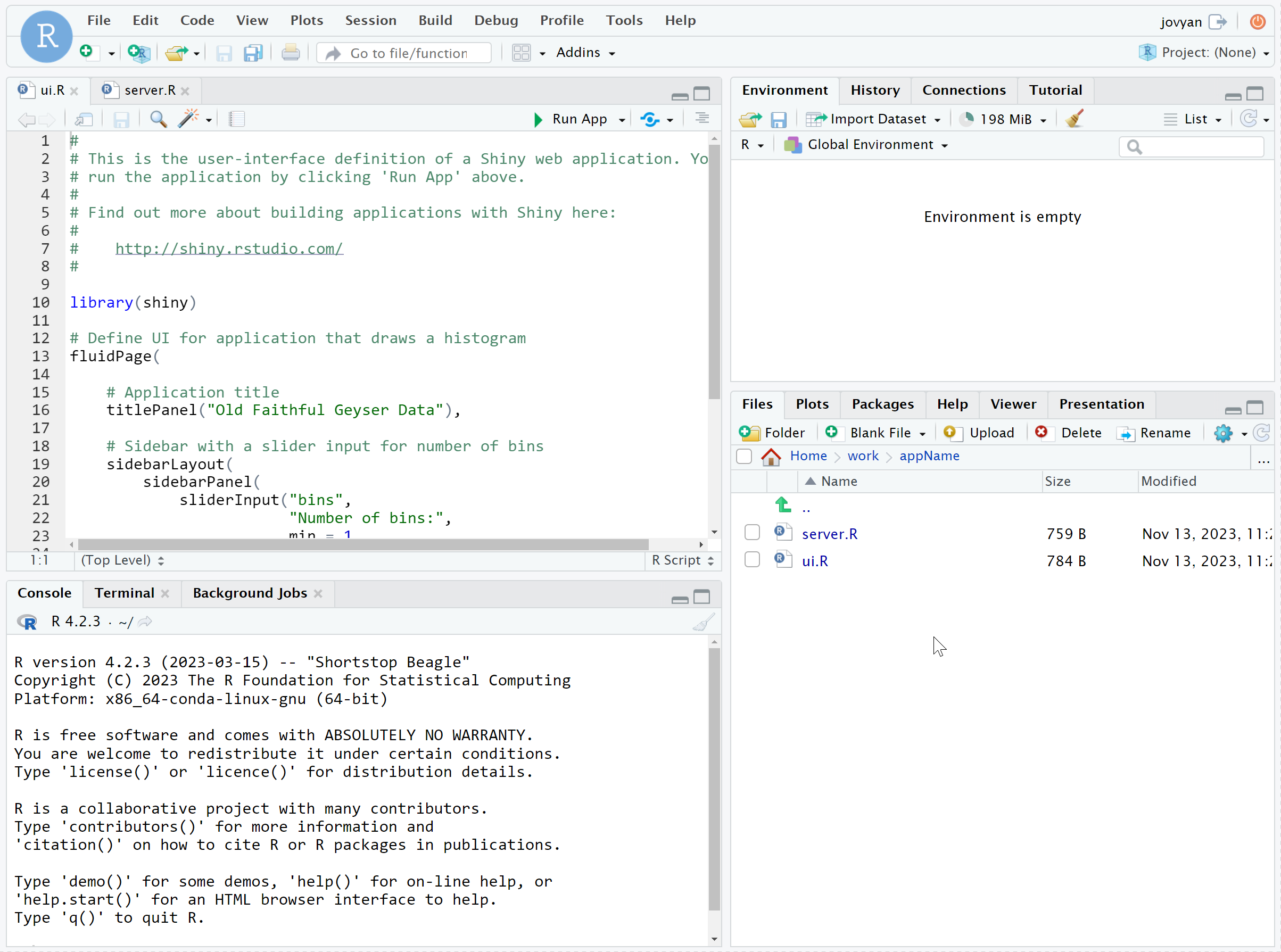Open the R language selector dropdown
The width and height of the screenshot is (1281, 952).
(x=752, y=145)
